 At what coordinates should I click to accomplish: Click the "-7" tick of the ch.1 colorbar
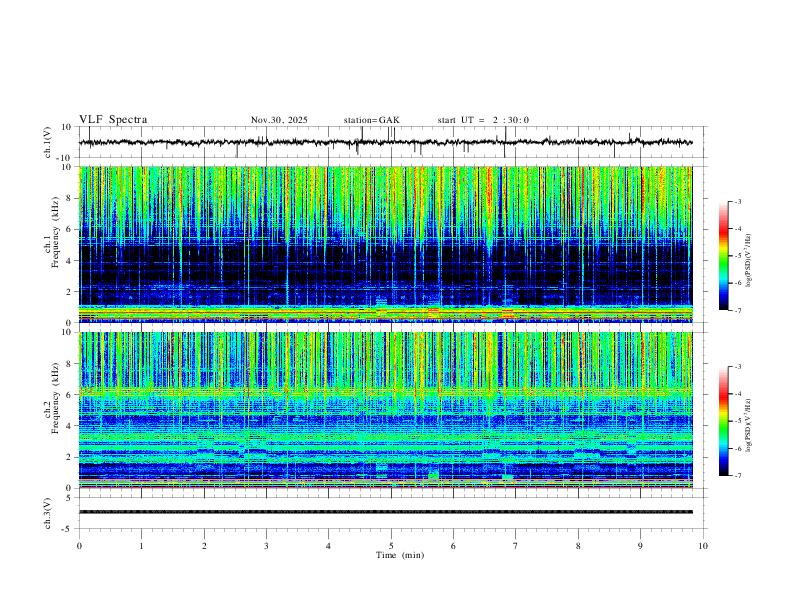pos(737,310)
